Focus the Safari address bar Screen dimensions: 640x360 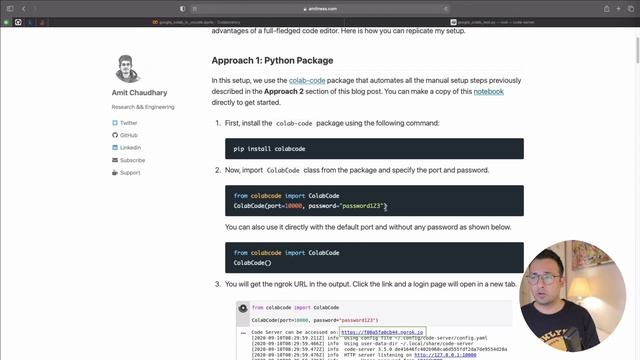320,9
